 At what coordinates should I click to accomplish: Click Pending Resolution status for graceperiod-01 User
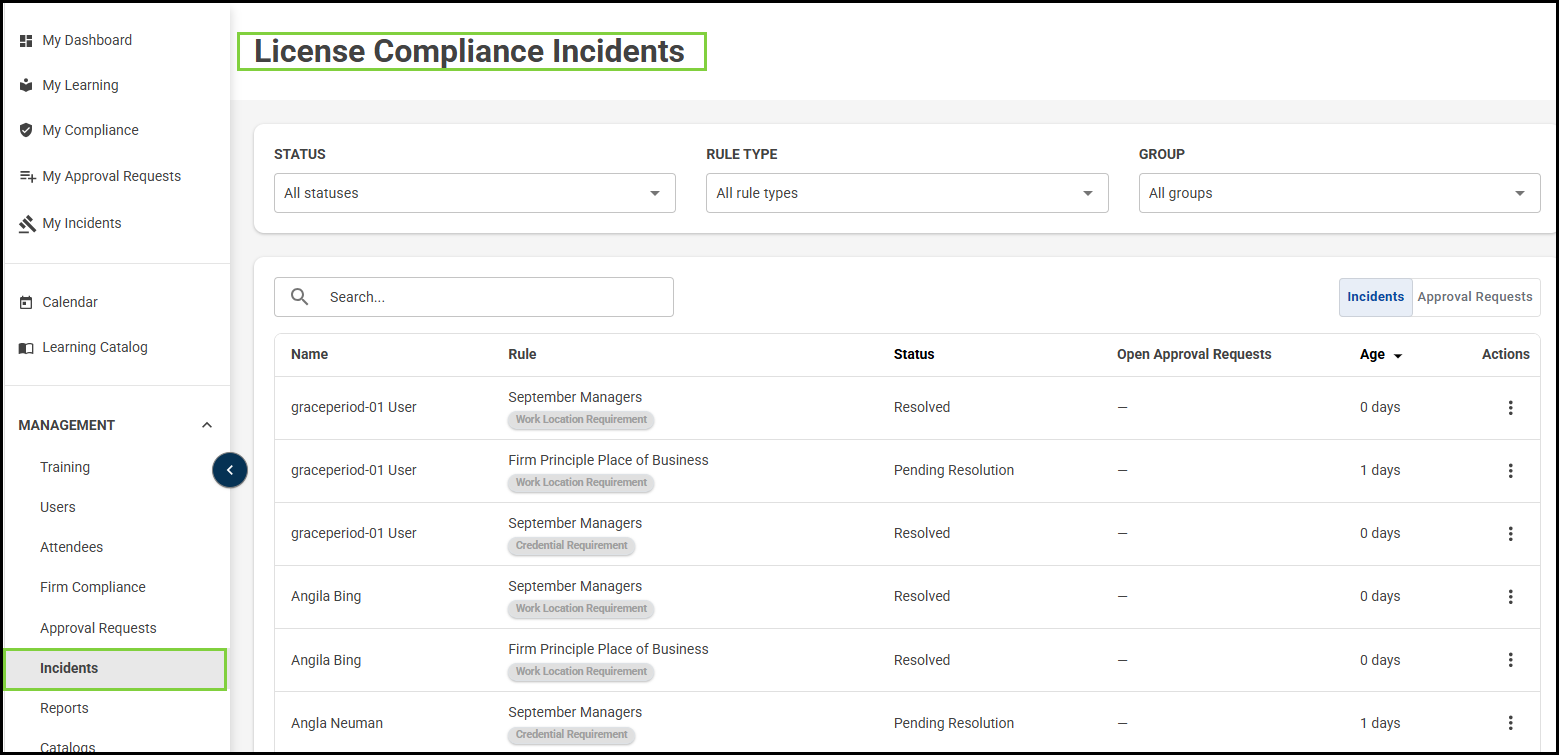(x=954, y=470)
